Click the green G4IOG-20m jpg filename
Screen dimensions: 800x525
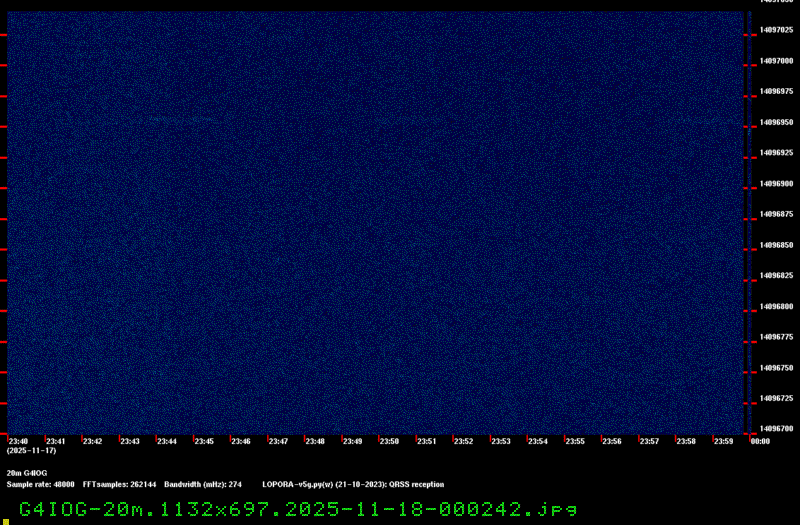(298, 510)
